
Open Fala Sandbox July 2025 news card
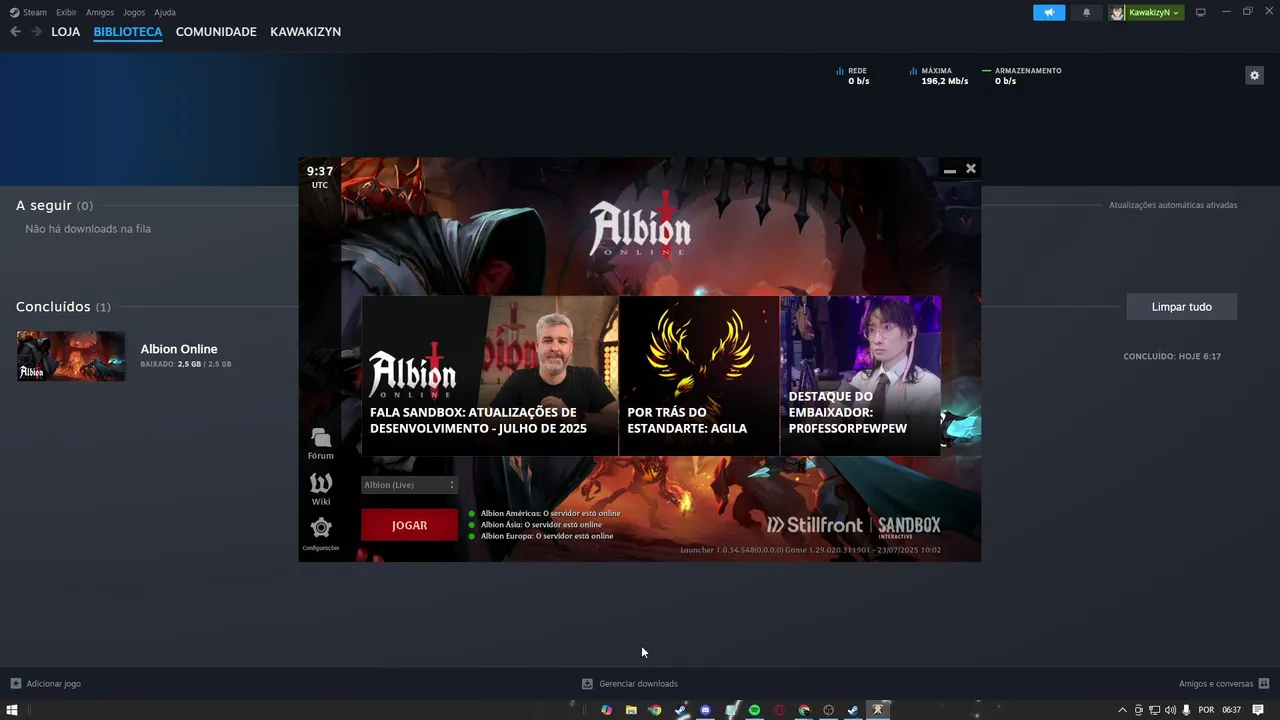490,376
